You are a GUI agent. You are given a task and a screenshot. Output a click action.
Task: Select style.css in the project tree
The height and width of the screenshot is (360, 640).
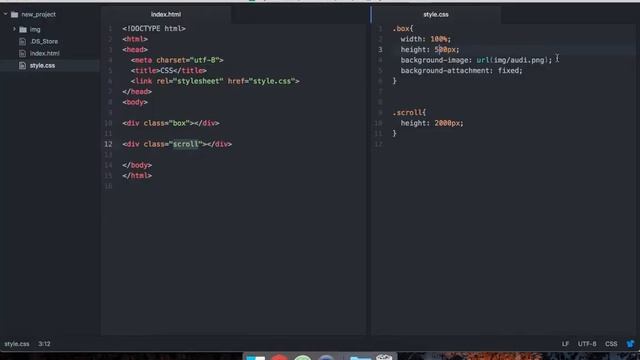42,65
